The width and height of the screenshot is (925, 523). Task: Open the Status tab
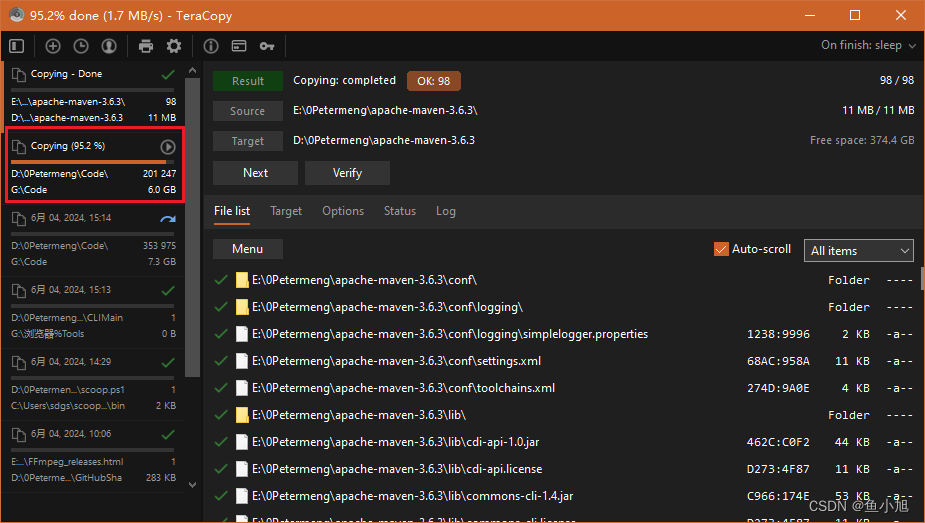400,211
